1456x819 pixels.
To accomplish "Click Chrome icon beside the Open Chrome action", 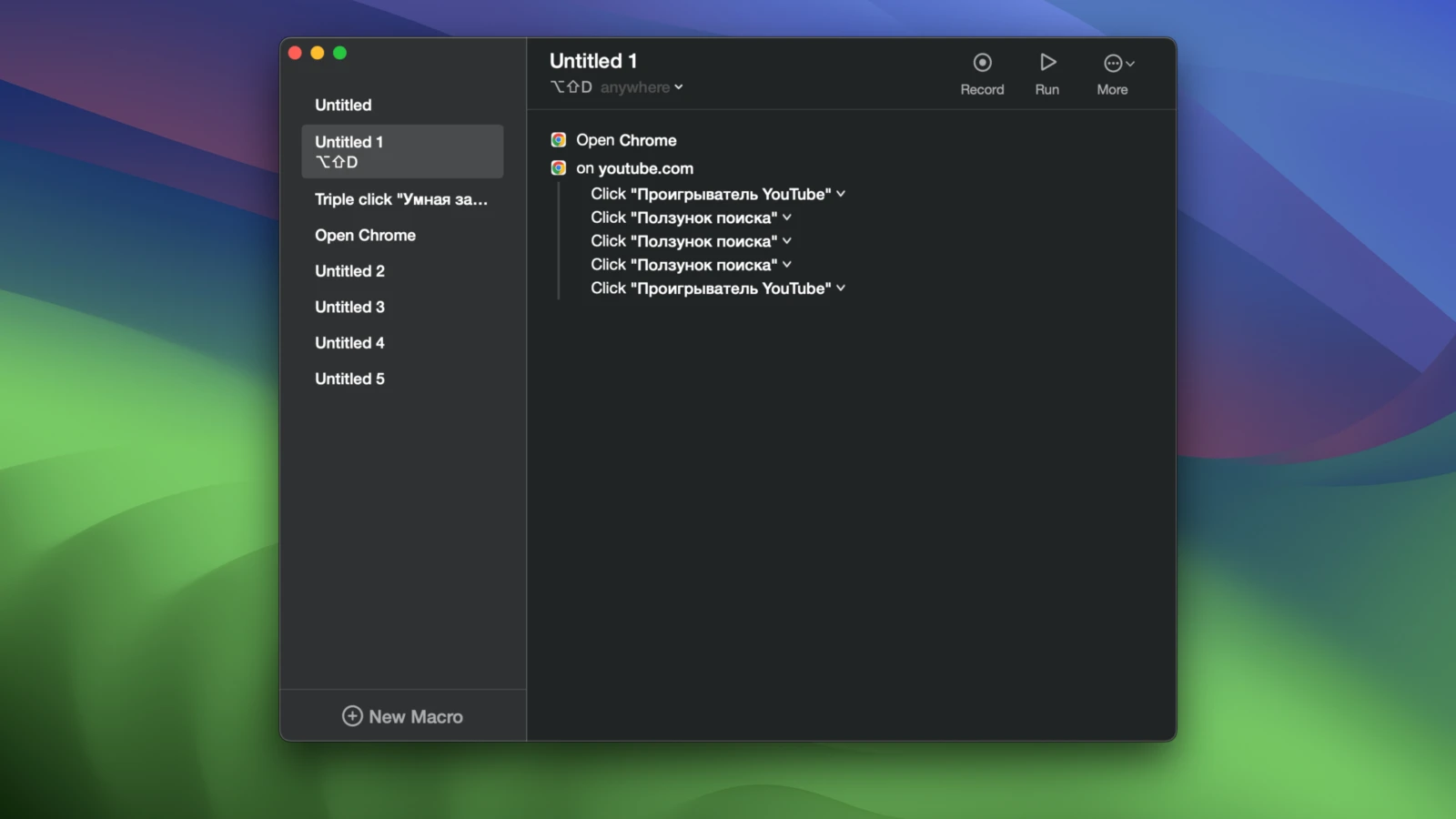I will pos(559,140).
